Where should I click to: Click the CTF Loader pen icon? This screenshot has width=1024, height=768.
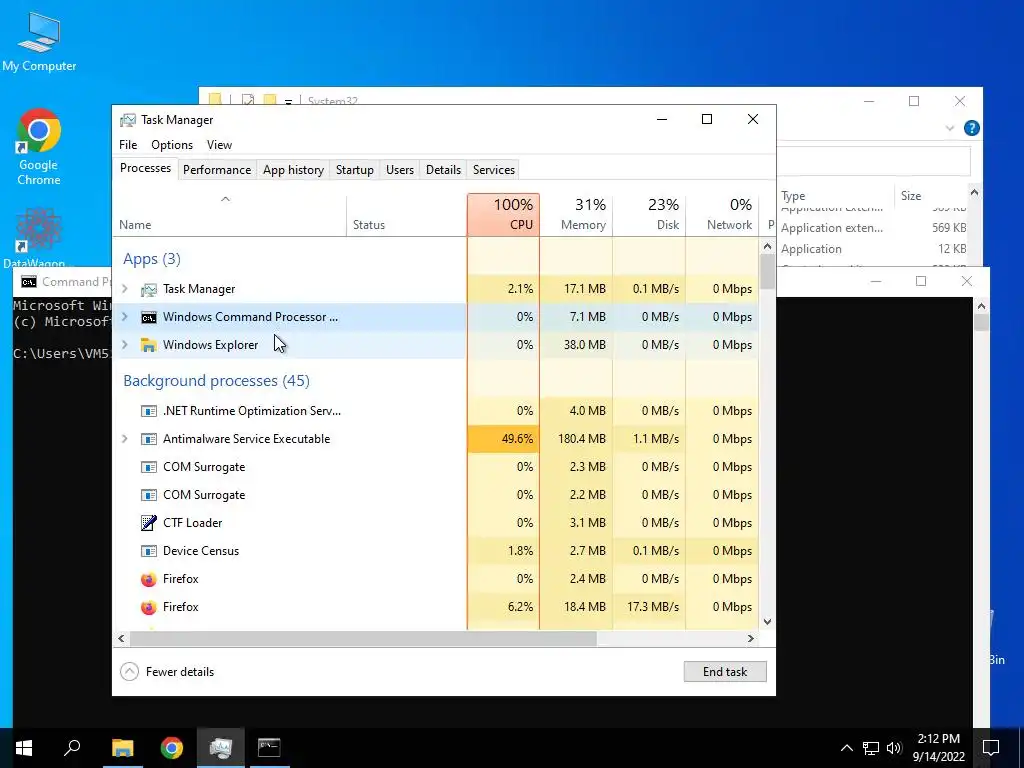149,522
